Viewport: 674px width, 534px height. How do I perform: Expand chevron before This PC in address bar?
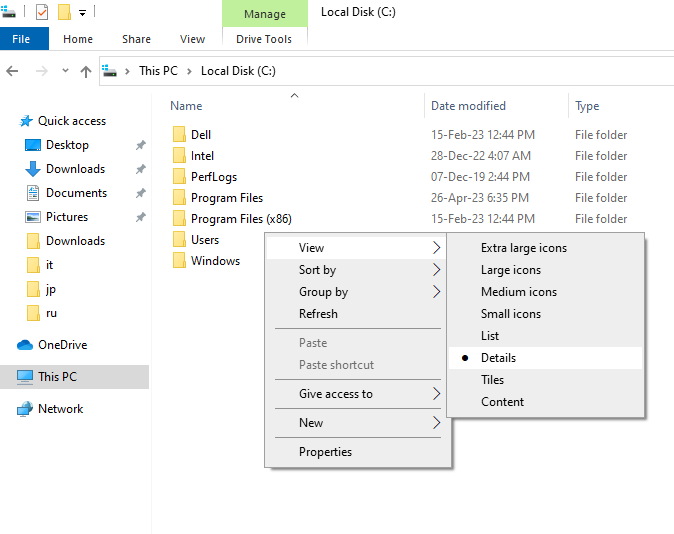coord(127,71)
